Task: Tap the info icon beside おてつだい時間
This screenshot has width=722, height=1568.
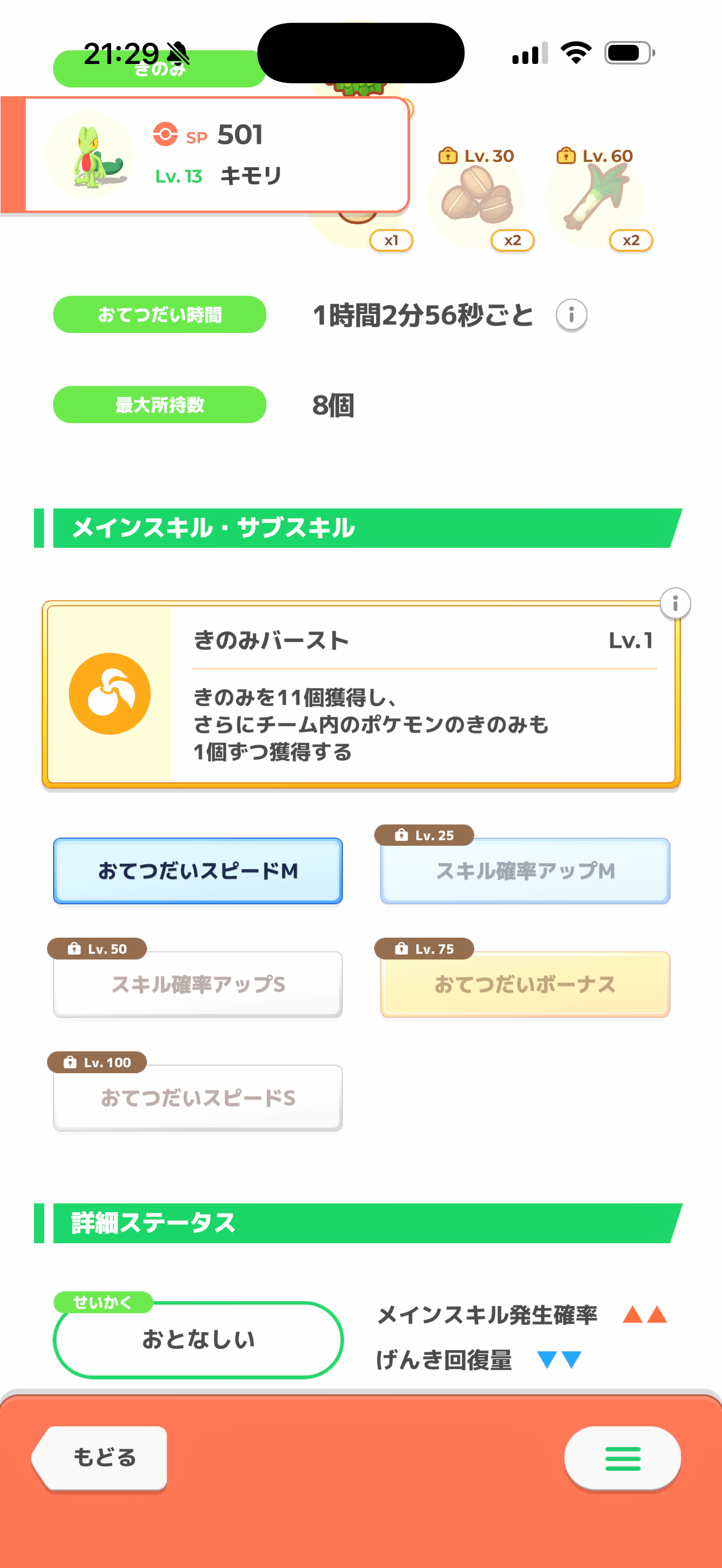Action: pyautogui.click(x=571, y=315)
